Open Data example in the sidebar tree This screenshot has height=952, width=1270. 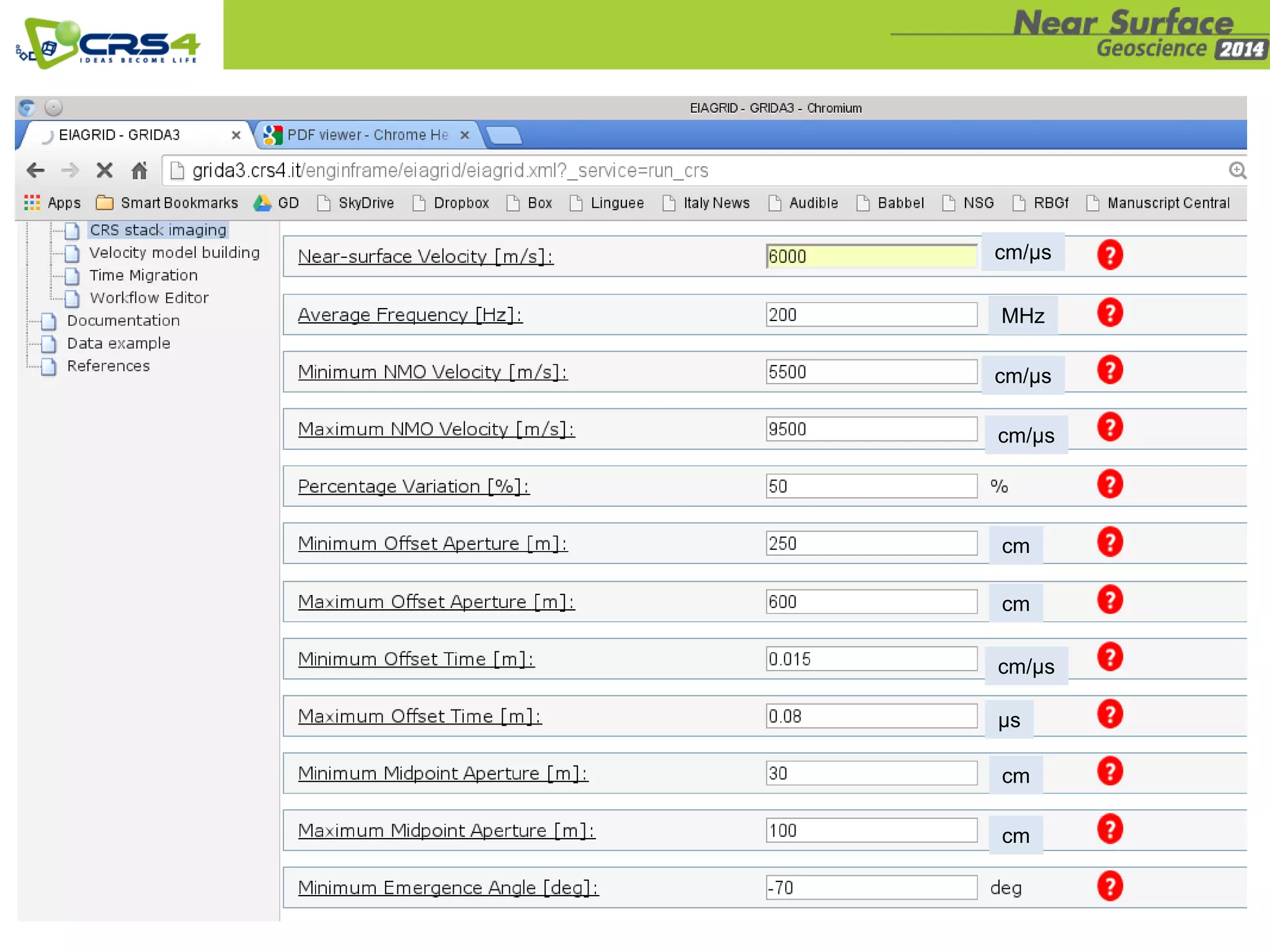[x=118, y=343]
